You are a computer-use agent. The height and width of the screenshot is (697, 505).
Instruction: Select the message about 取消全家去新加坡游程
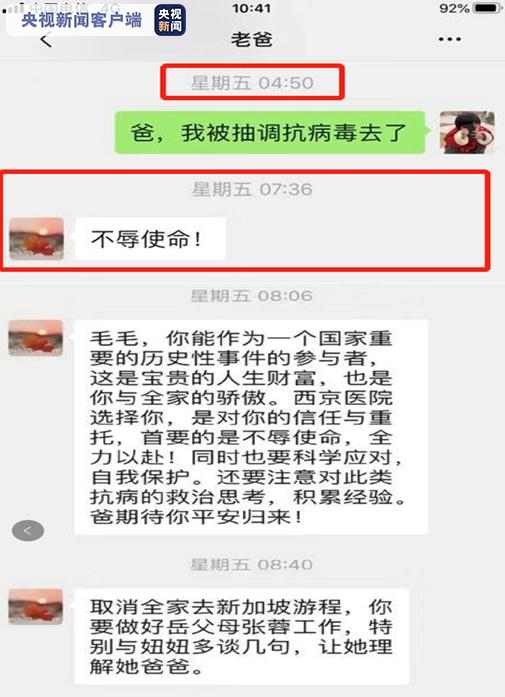coord(241,636)
